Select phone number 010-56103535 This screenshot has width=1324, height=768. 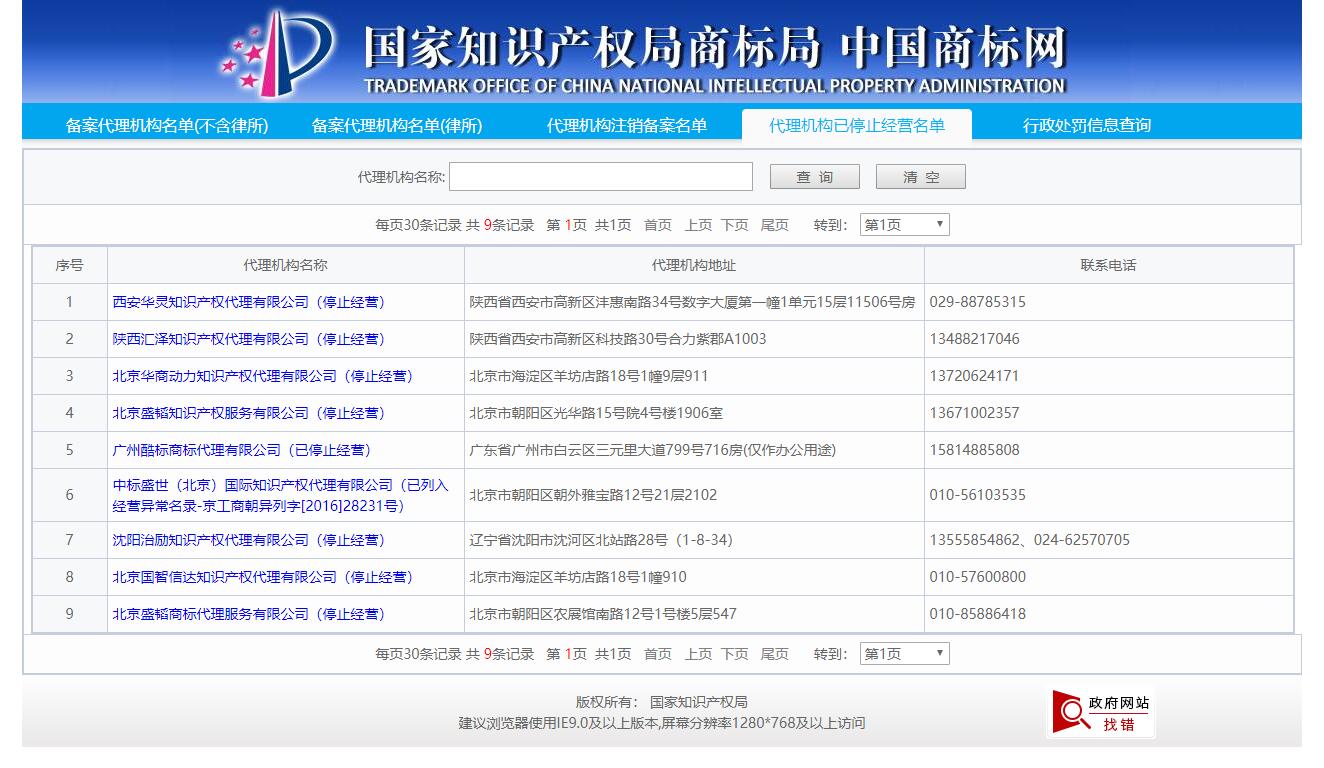(977, 495)
